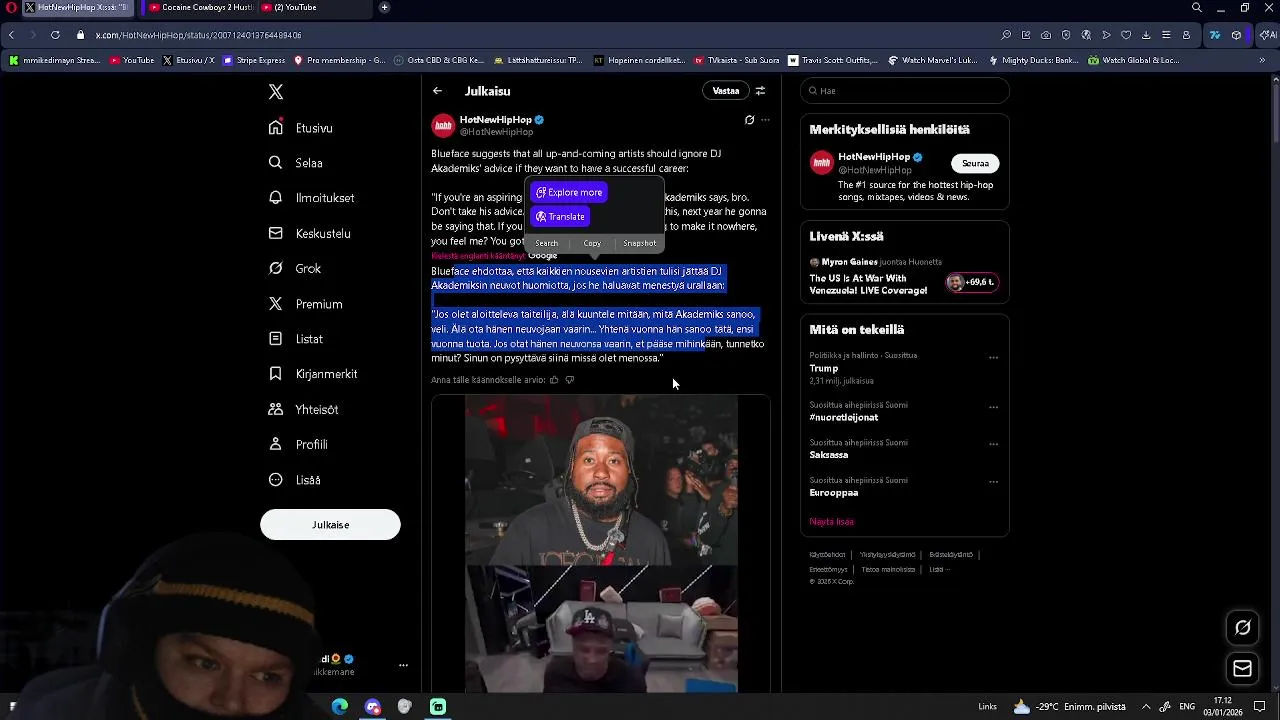This screenshot has width=1280, height=720.
Task: Follow HotNewHipHop with Seuraa button
Action: click(975, 163)
